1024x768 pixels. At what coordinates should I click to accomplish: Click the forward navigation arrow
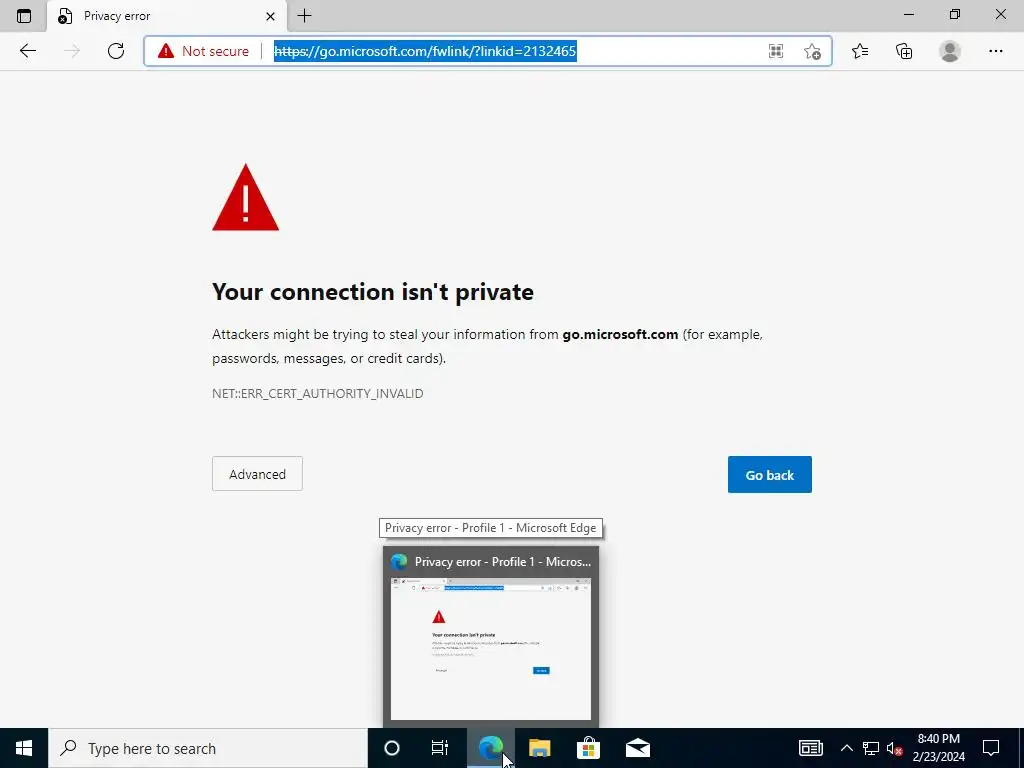[x=72, y=51]
